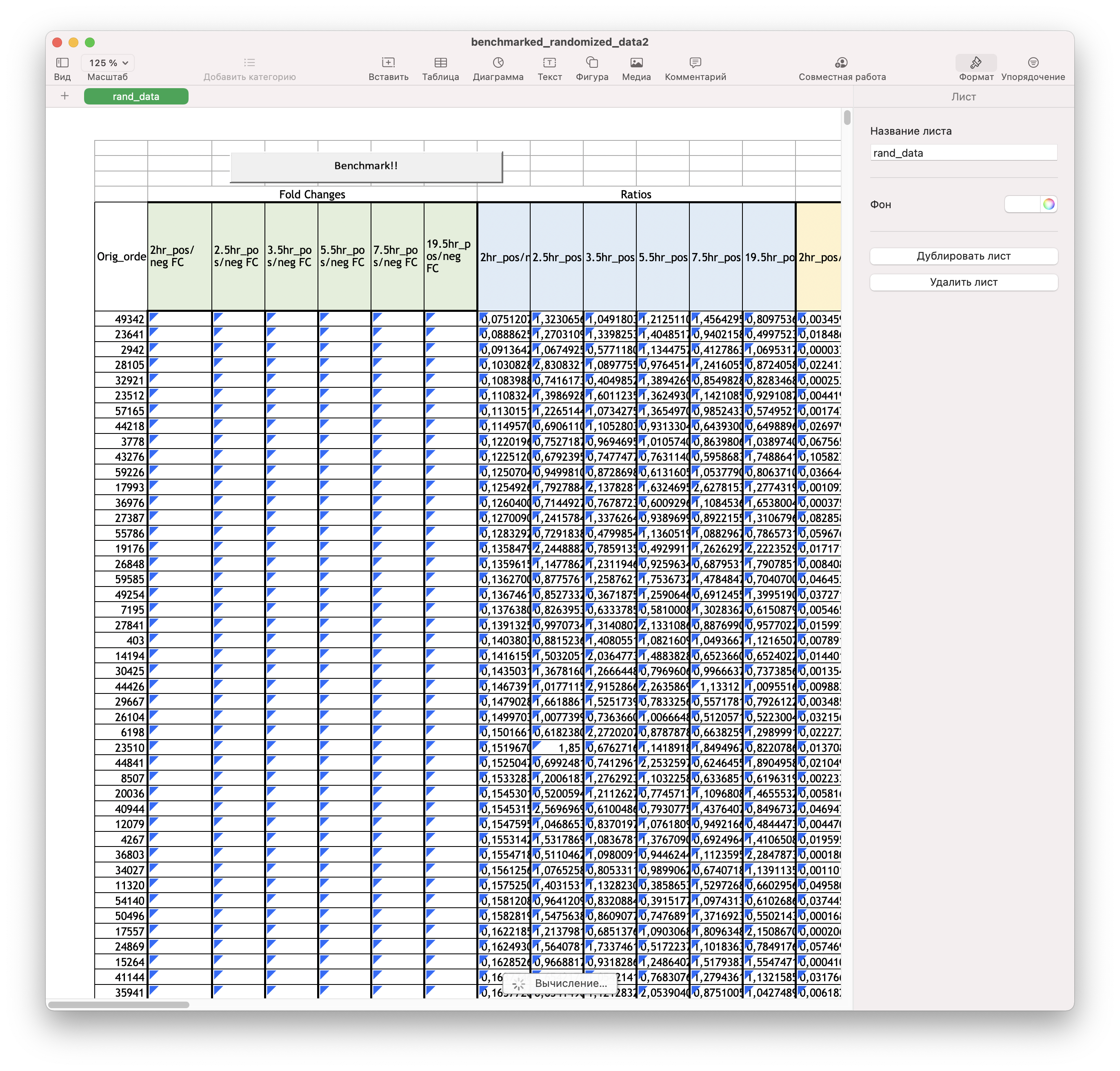This screenshot has width=1120, height=1071.
Task: Toggle the Format (Формат) inspector panel
Action: [976, 62]
